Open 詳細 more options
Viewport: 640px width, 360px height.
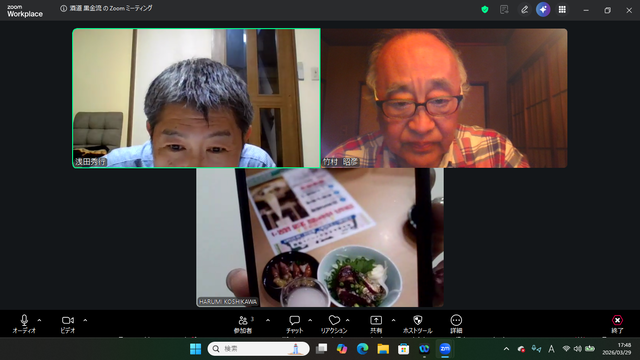click(x=456, y=324)
